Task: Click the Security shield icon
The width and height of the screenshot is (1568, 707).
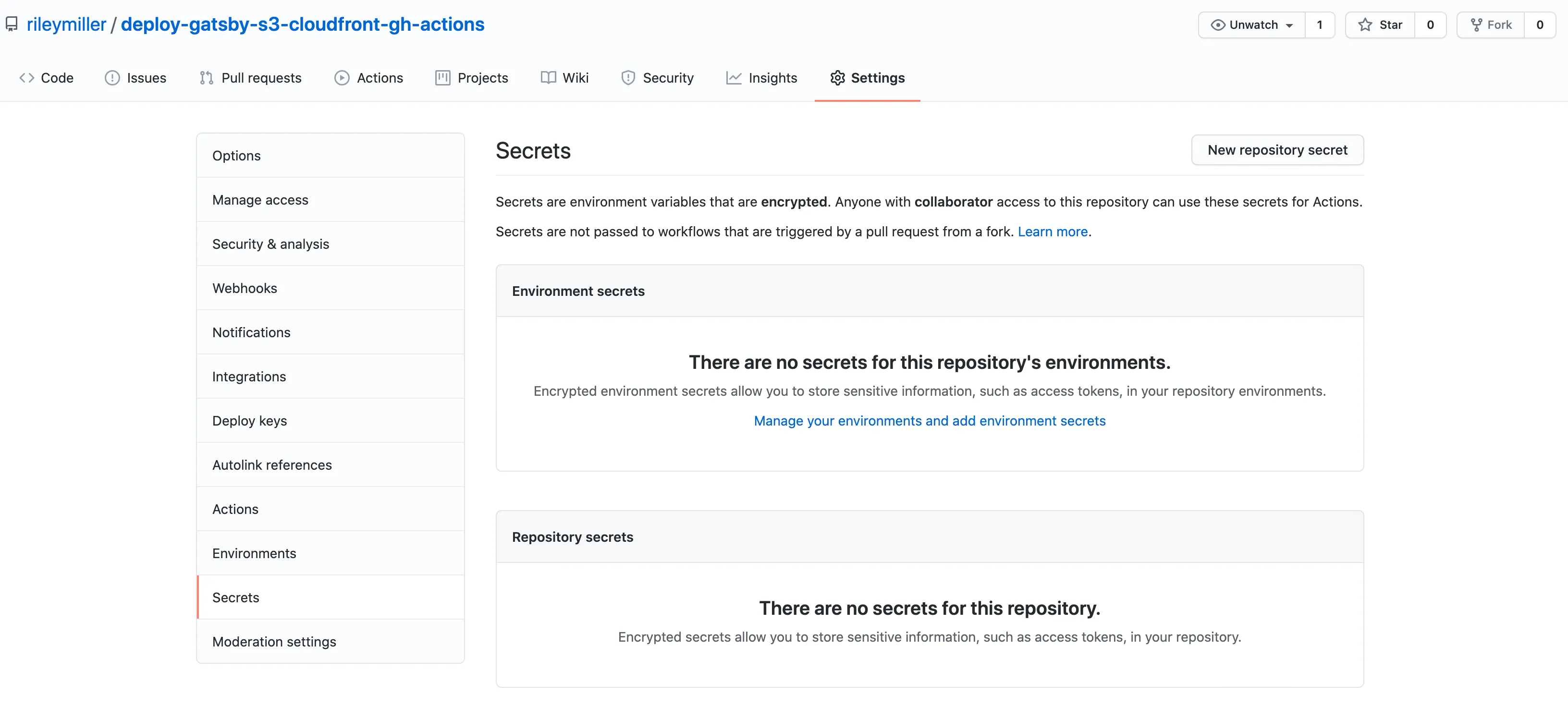Action: coord(628,77)
